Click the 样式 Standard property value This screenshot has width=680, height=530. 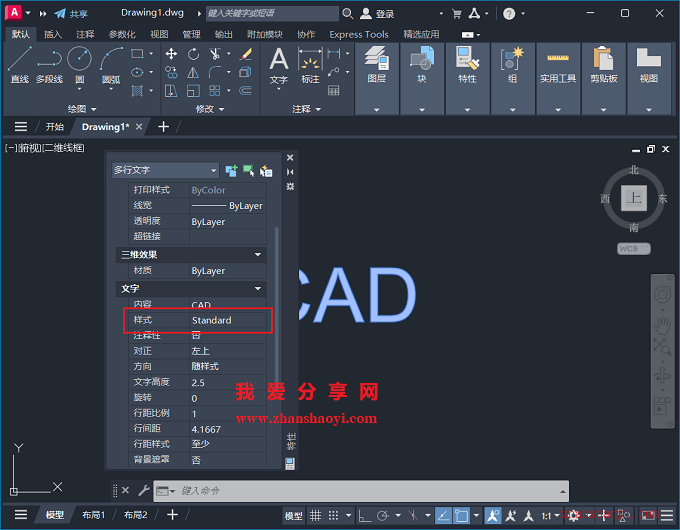(228, 320)
